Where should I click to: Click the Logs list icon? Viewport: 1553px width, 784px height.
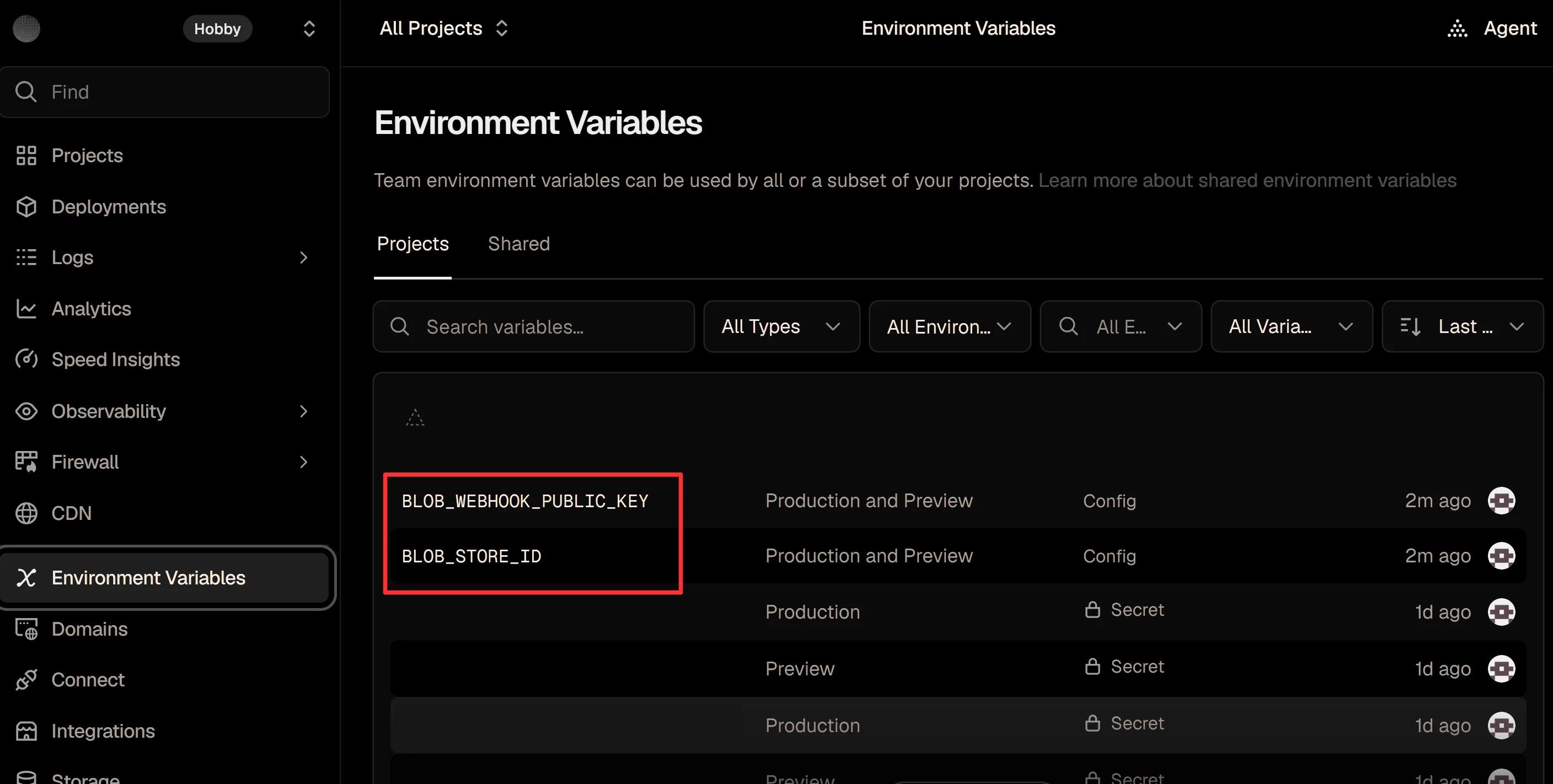26,257
